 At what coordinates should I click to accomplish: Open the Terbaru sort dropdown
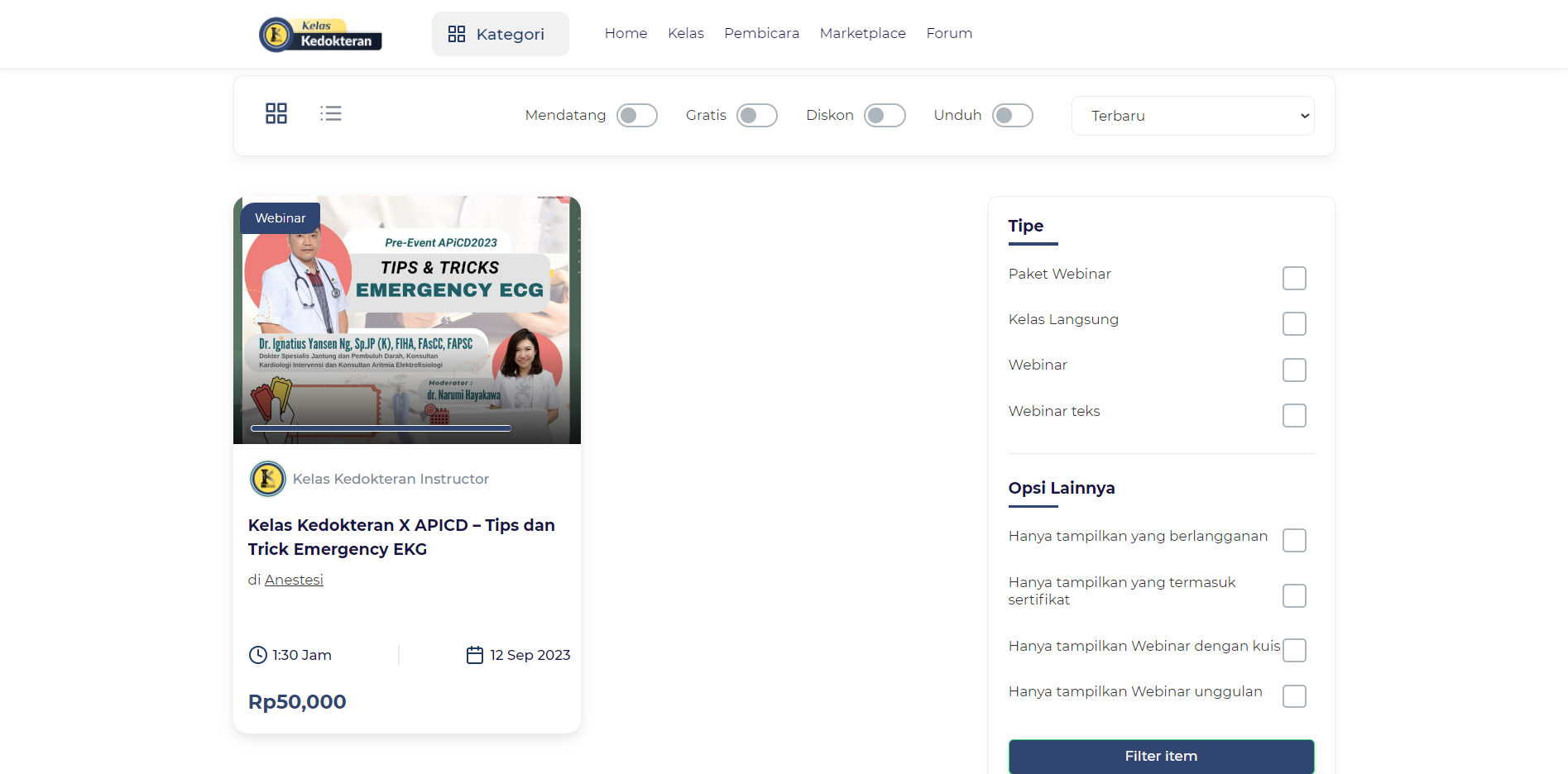click(x=1192, y=116)
